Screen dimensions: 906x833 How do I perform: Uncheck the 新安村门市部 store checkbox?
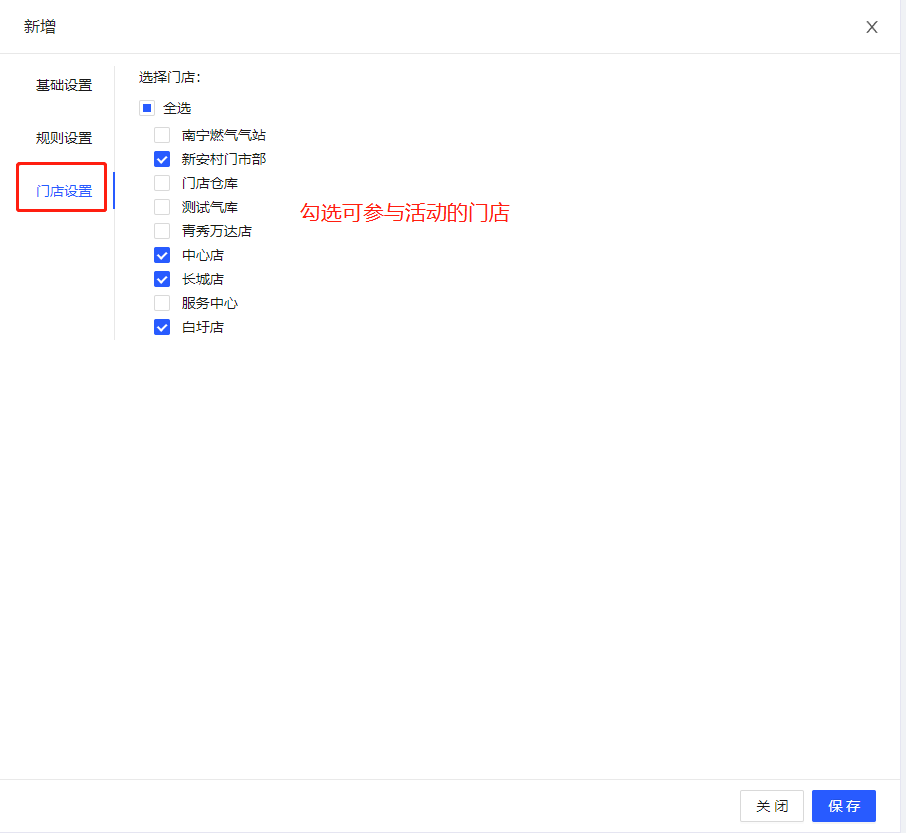tap(162, 159)
